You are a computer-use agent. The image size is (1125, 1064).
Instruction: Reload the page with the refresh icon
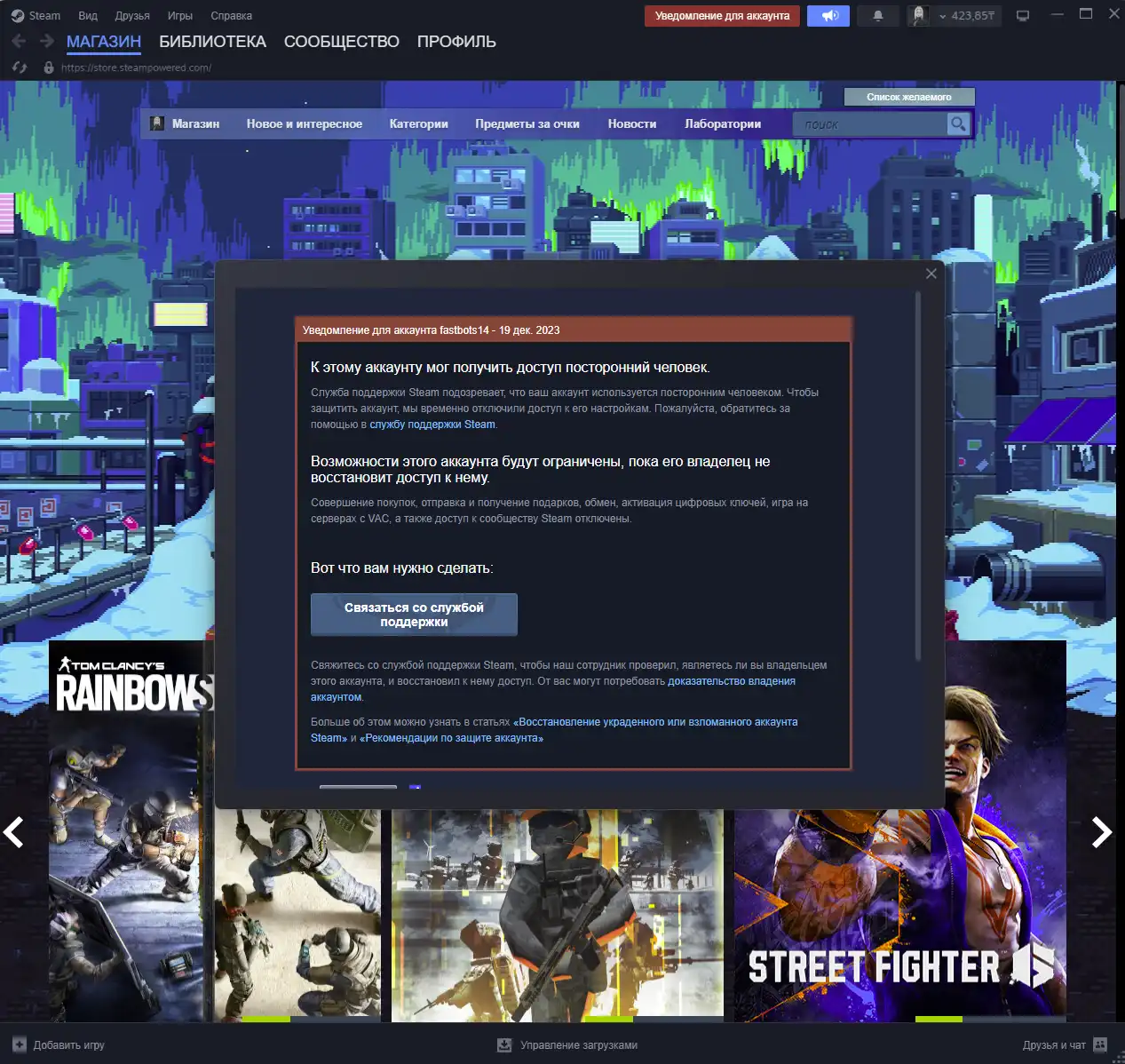click(20, 67)
